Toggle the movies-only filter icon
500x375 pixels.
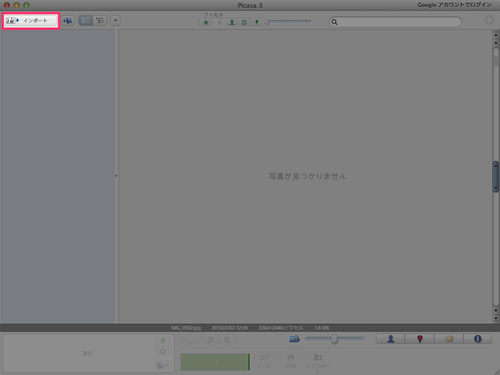244,22
